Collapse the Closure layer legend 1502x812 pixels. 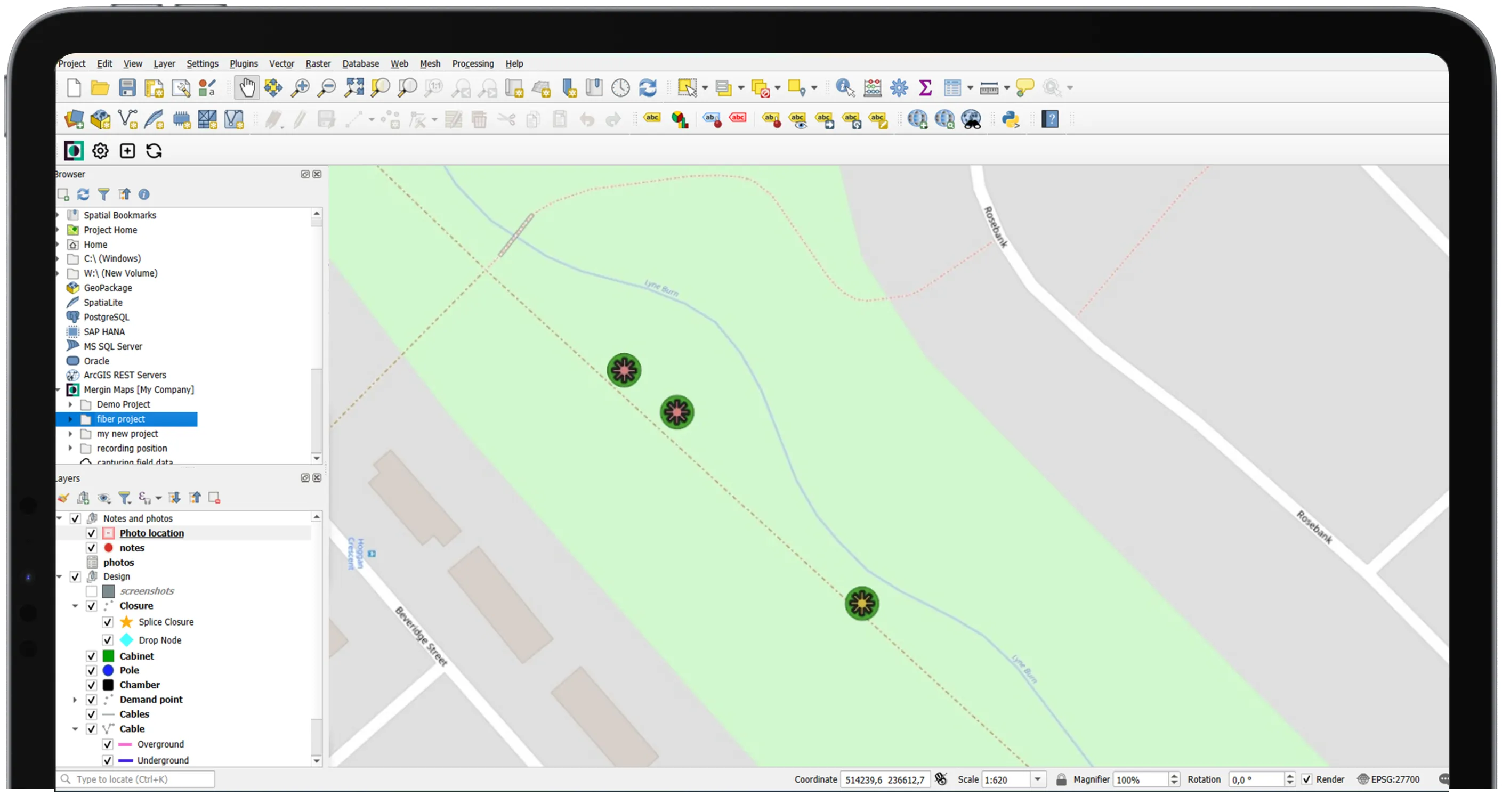point(75,606)
